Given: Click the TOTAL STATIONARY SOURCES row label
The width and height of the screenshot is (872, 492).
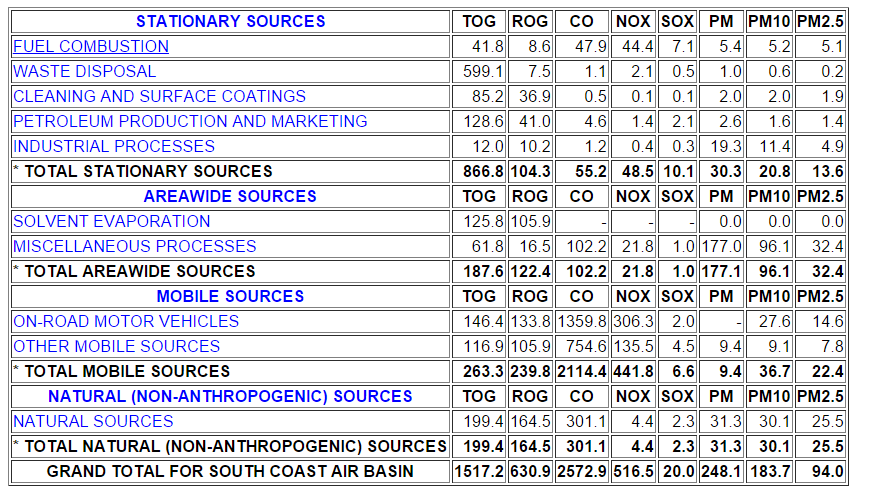Looking at the screenshot, I should pyautogui.click(x=148, y=171).
